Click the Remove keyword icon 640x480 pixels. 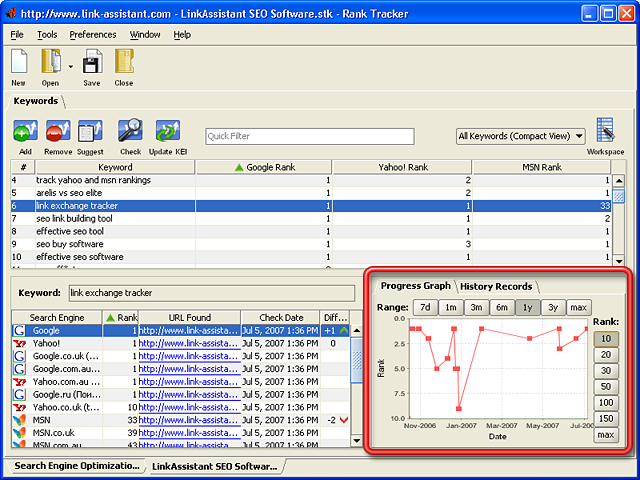tap(58, 131)
